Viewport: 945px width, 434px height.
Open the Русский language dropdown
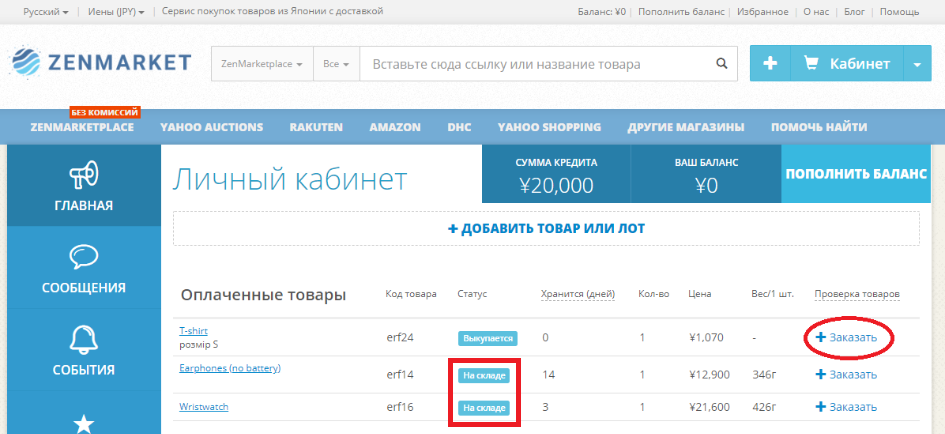46,11
